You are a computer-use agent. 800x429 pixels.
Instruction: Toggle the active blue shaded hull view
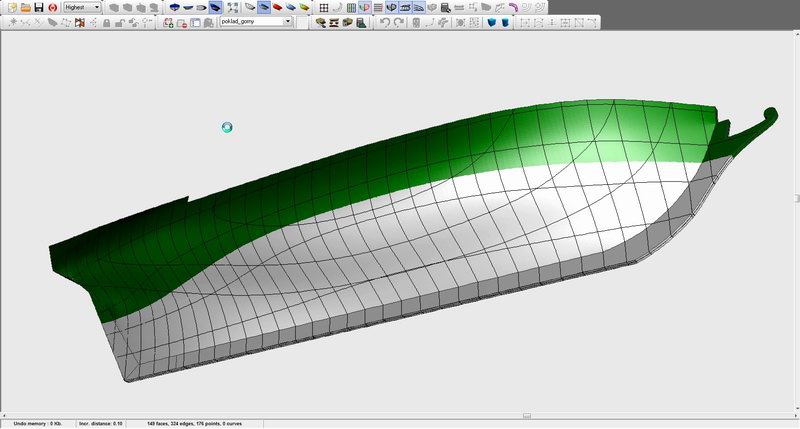click(263, 7)
